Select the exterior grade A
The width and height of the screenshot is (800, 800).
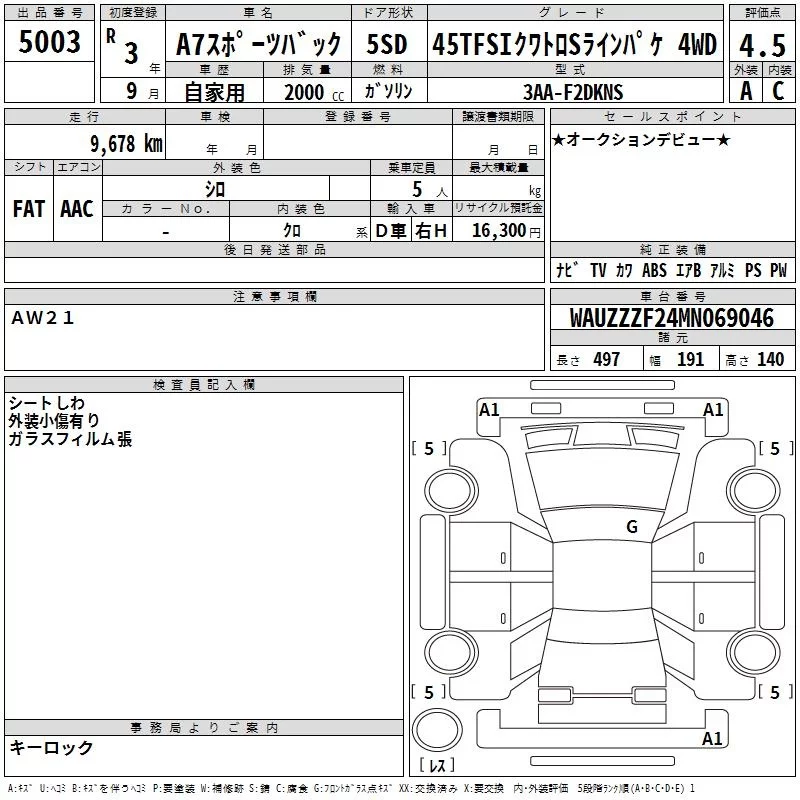point(746,91)
